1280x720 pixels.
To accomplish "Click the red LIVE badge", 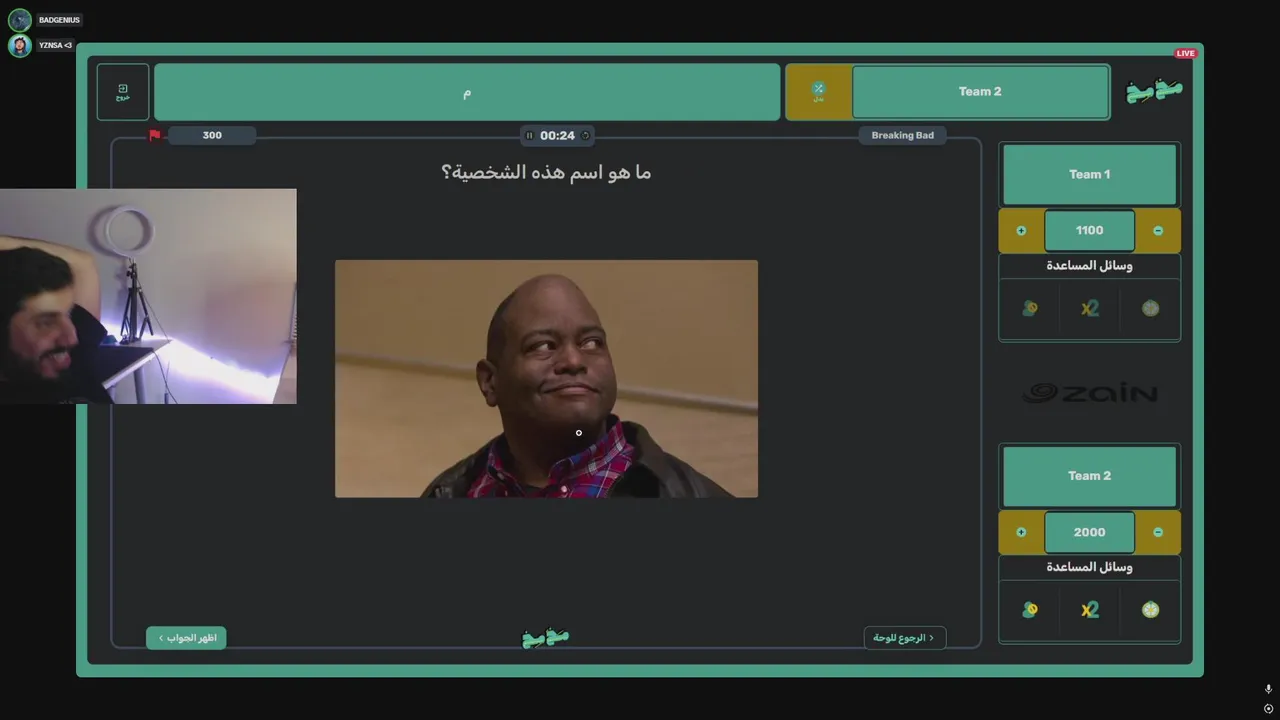I will 1185,53.
